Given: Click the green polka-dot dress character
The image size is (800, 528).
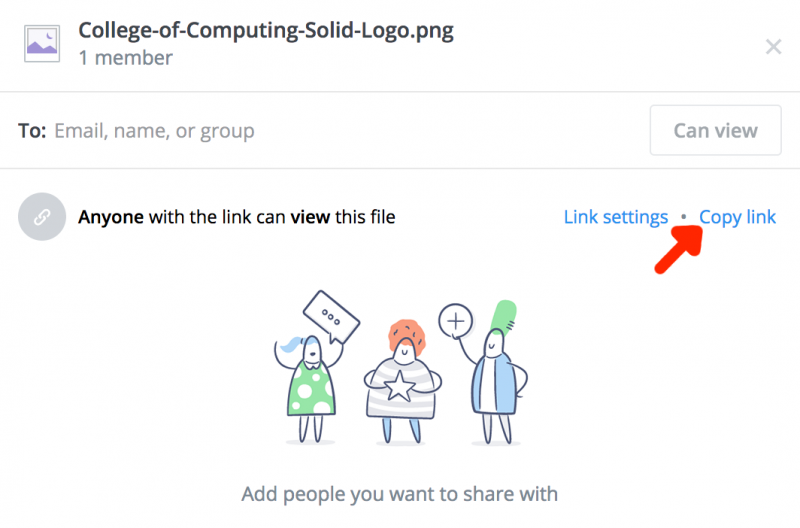Looking at the screenshot, I should click(x=310, y=385).
